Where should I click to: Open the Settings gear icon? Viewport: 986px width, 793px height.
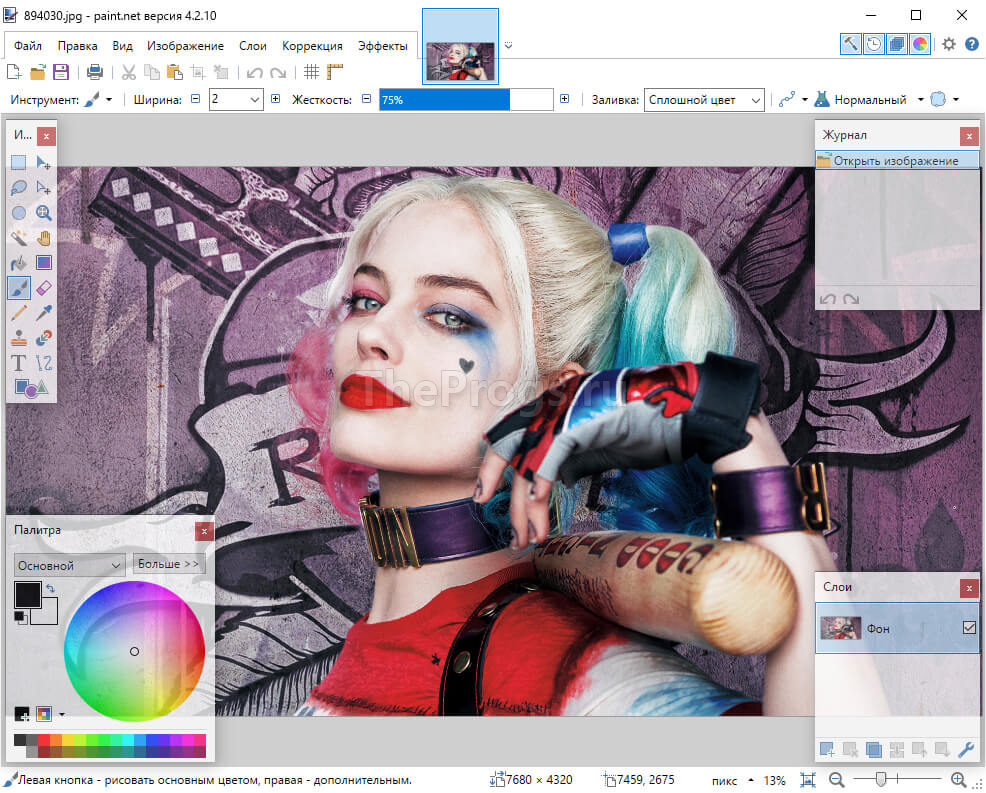(x=948, y=44)
